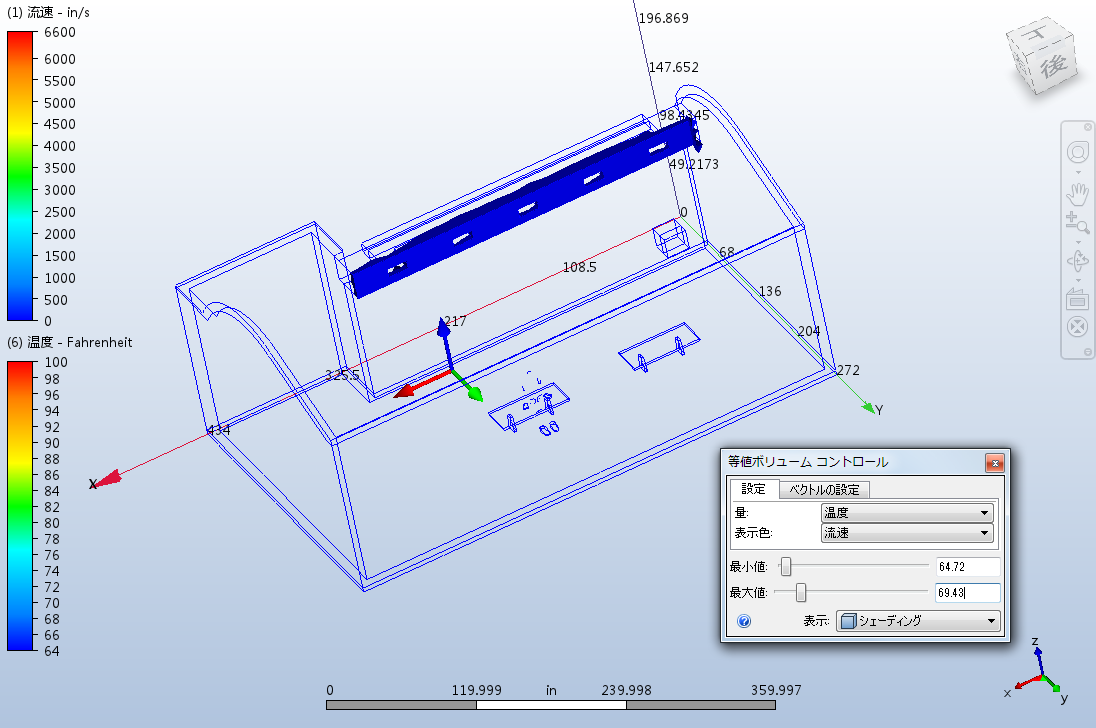Click the 流速 color legend bar
1096x728 pixels.
click(x=20, y=176)
